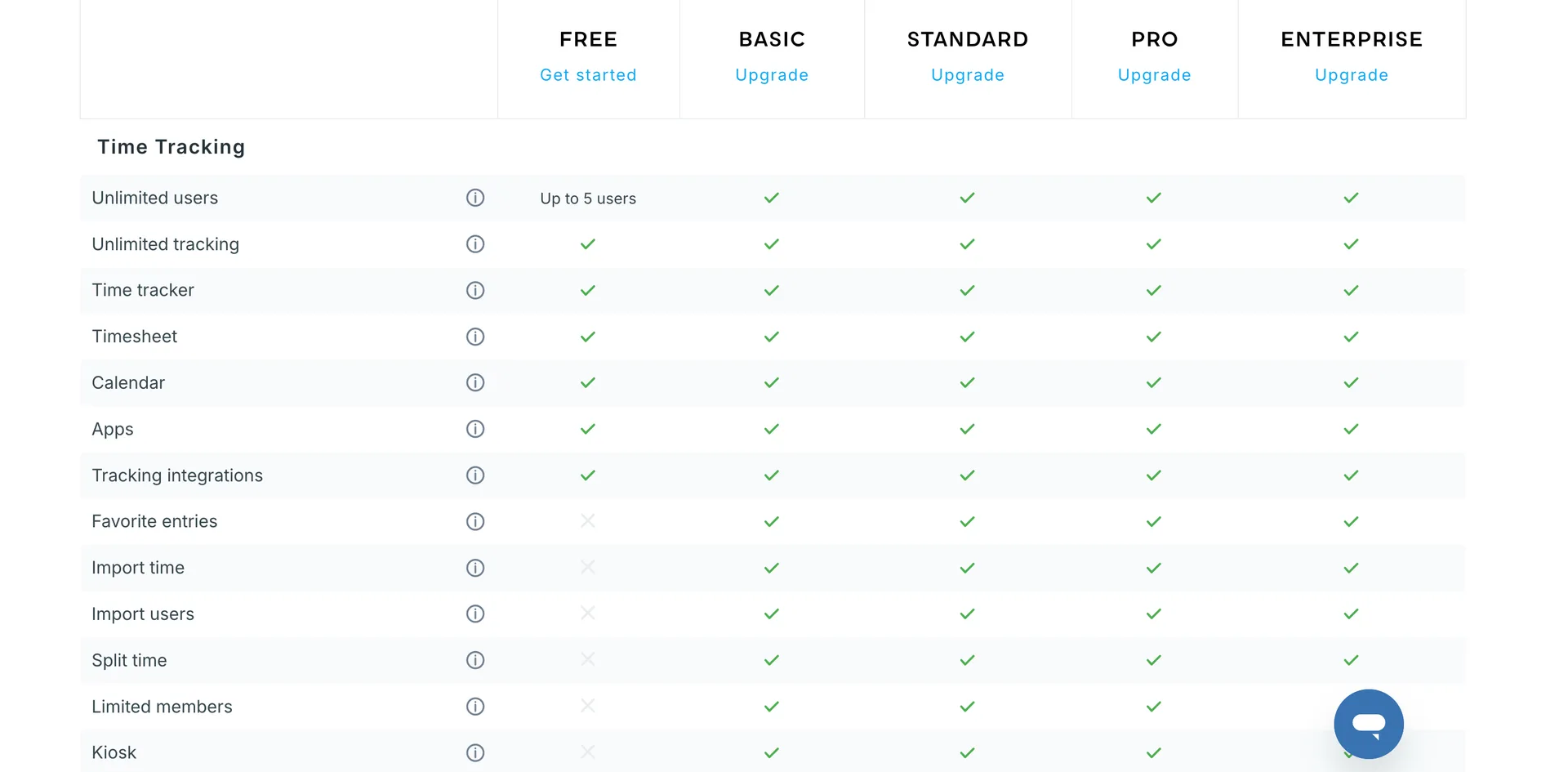
Task: Show info for Favorite entries
Action: pyautogui.click(x=475, y=521)
